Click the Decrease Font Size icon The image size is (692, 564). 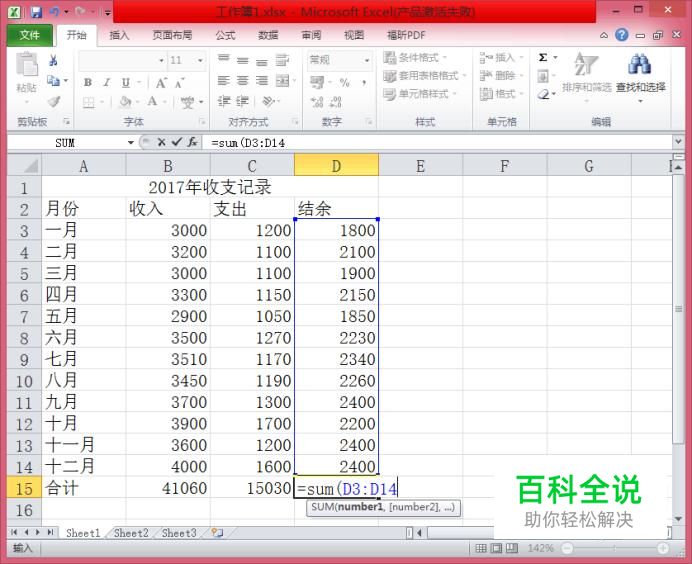180,83
